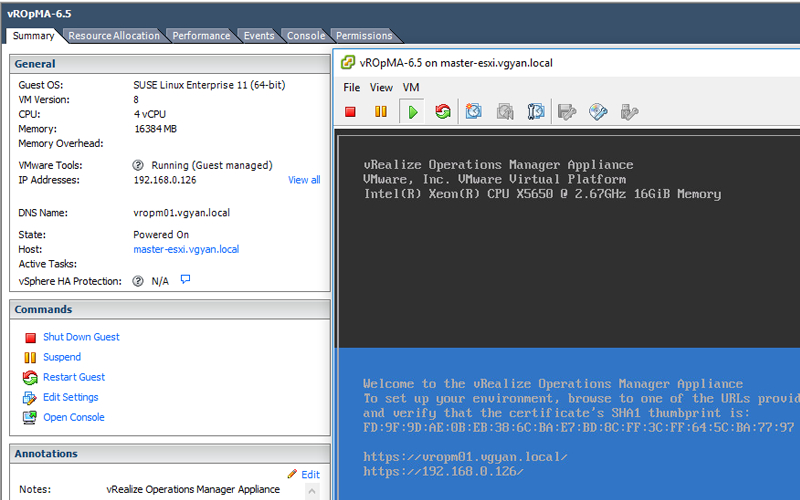The image size is (800, 500).
Task: Click the green Power On play icon
Action: click(x=412, y=112)
